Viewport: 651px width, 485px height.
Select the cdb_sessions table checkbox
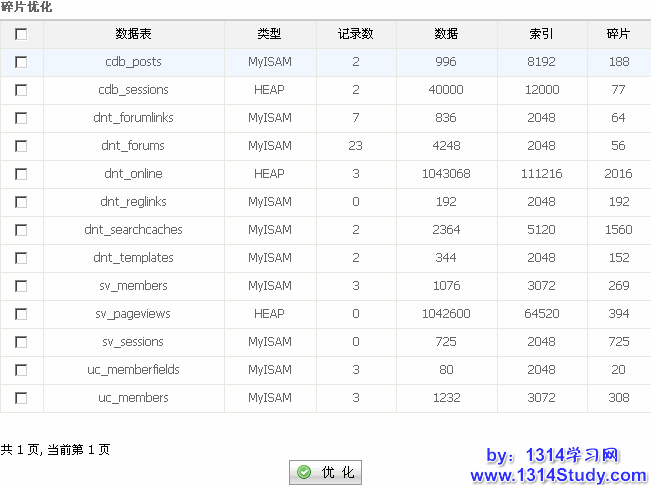[22, 90]
